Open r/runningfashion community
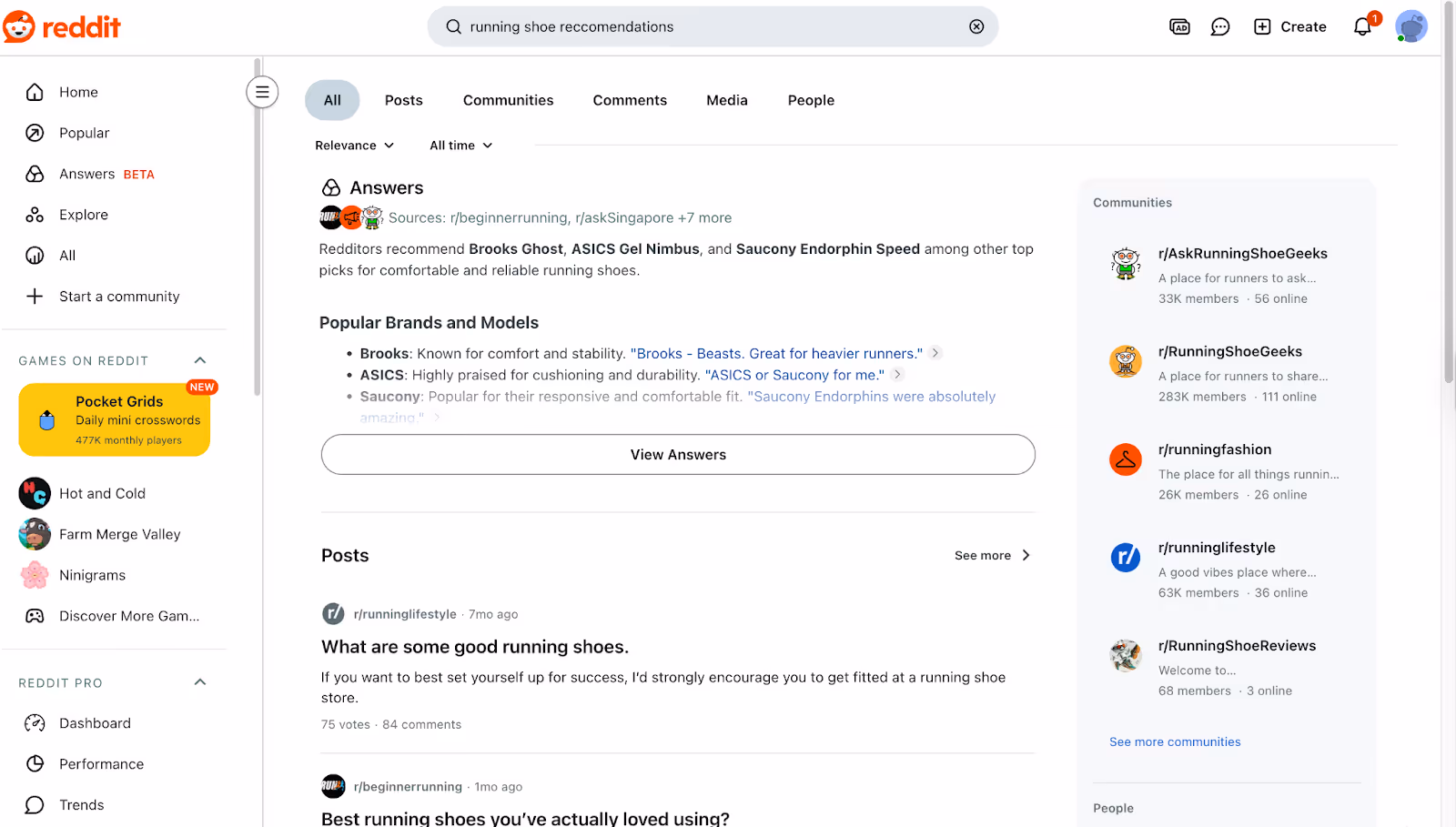Viewport: 1456px width, 827px height. click(x=1215, y=449)
